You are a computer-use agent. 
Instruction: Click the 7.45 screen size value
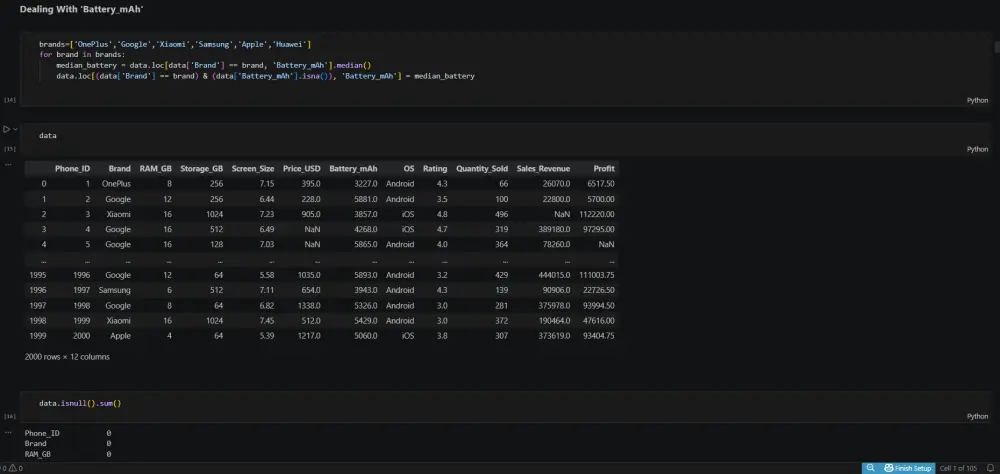267,321
